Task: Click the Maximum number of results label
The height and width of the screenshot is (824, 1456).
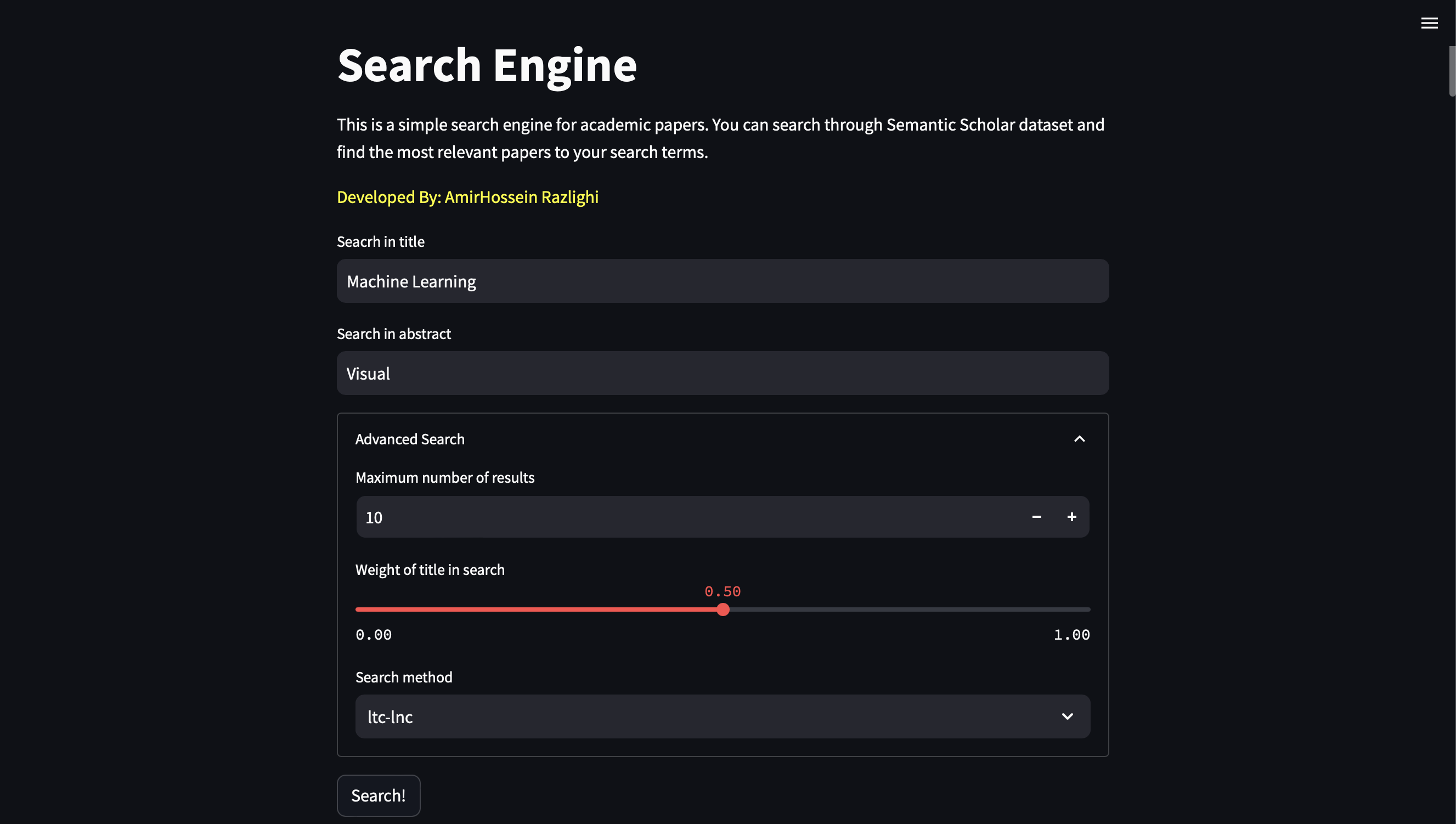Action: (x=445, y=477)
